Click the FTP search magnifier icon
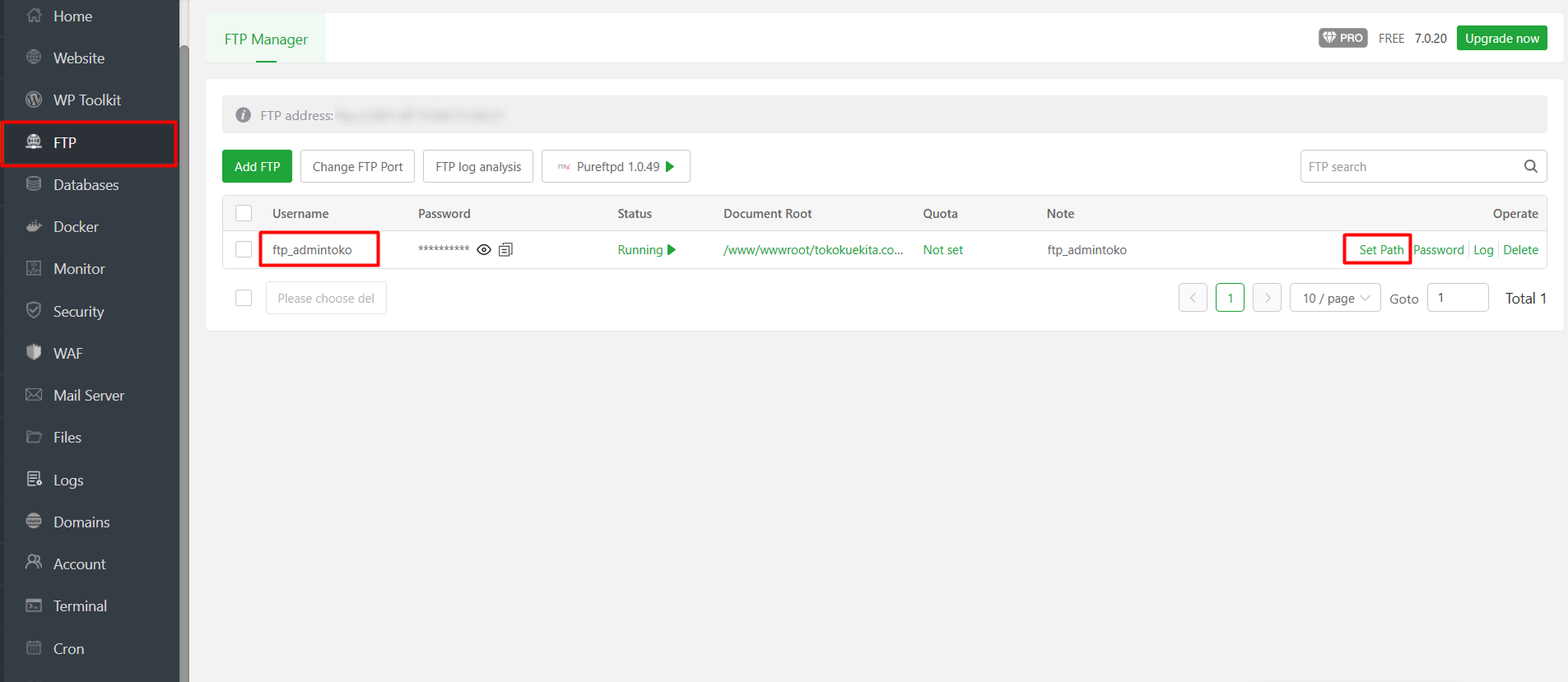The height and width of the screenshot is (682, 1568). (x=1530, y=166)
